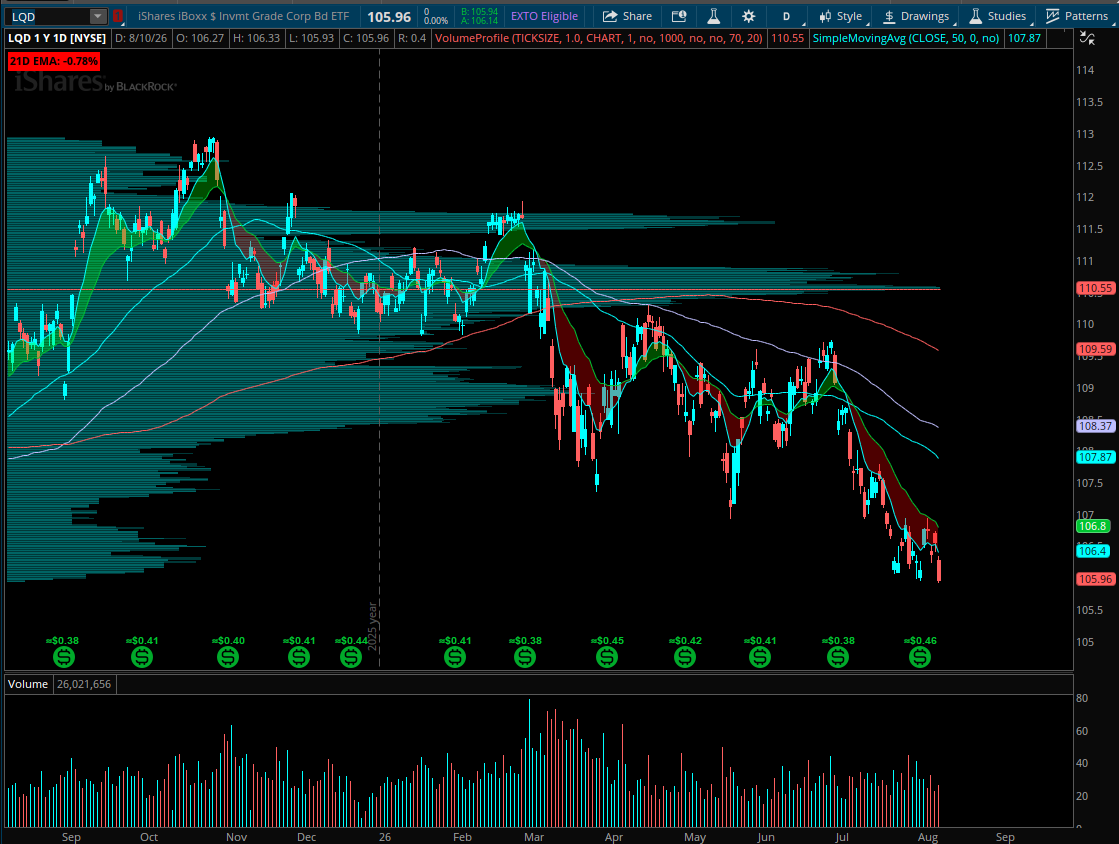The height and width of the screenshot is (844, 1119).
Task: Expand the Patterns menu
Action: coord(1077,16)
